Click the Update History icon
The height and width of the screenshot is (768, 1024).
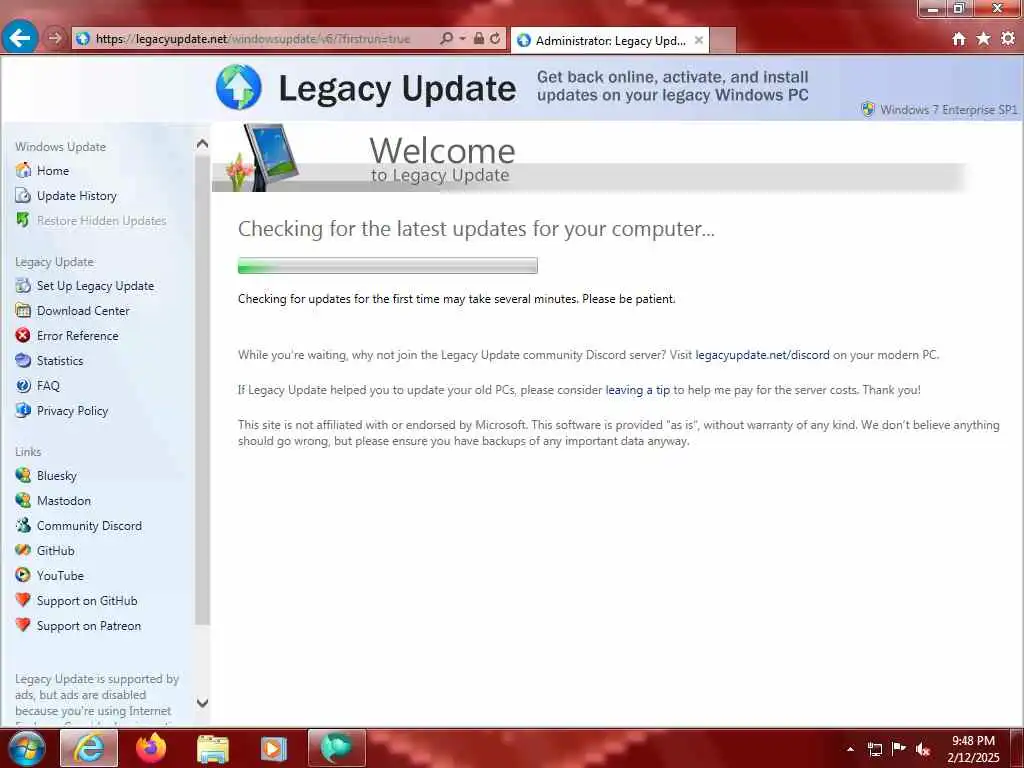click(23, 195)
